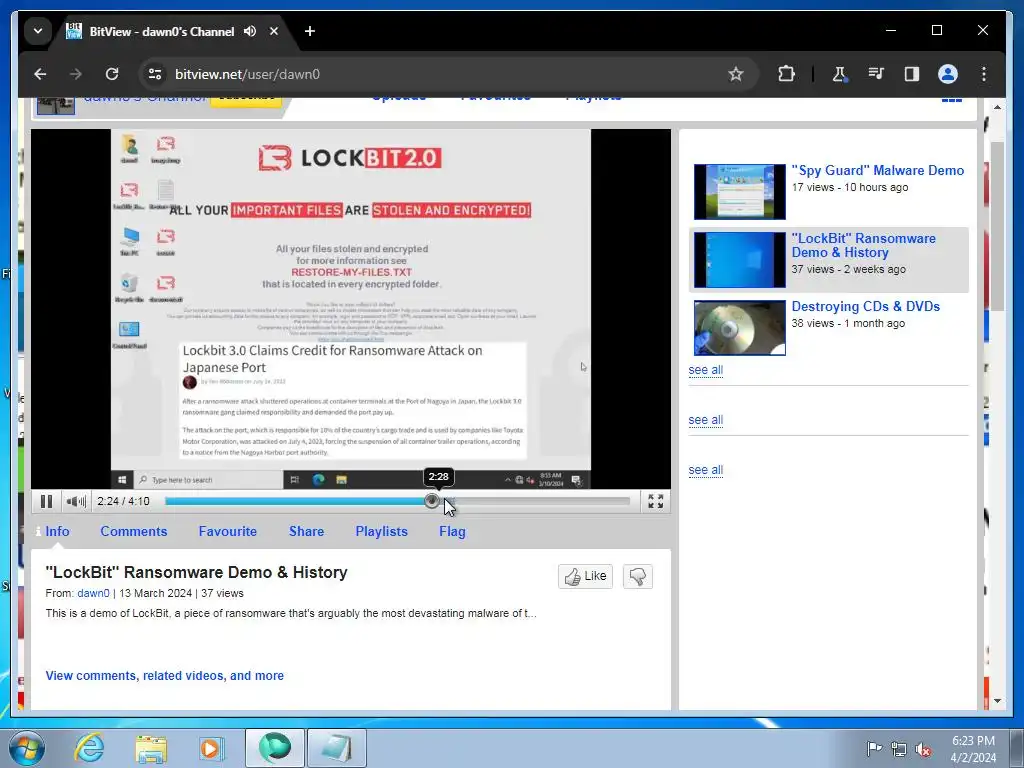Enter fullscreen mode on the video player
The width and height of the screenshot is (1024, 768).
[x=655, y=501]
